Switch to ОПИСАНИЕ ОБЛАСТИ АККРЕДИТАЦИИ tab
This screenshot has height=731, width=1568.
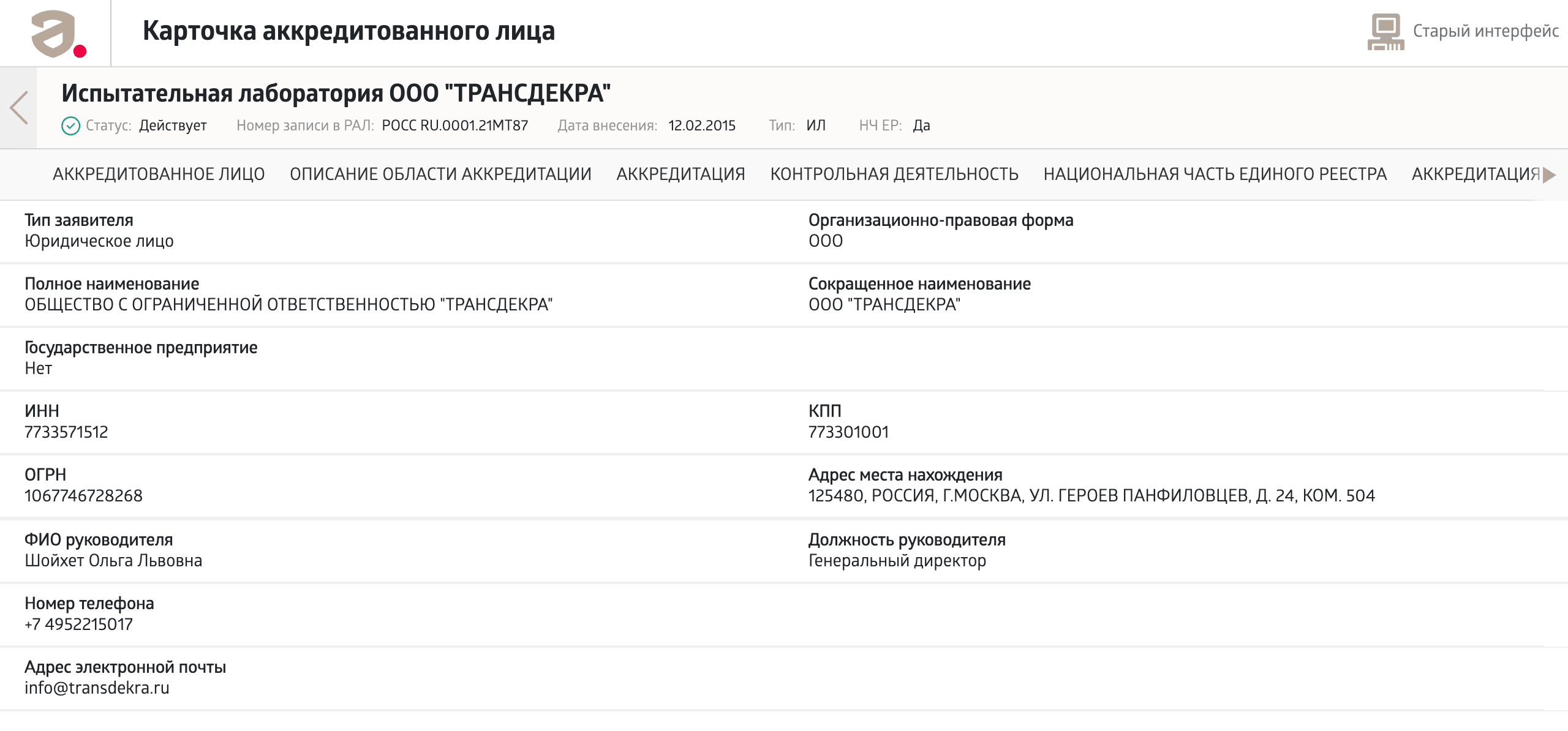[440, 174]
